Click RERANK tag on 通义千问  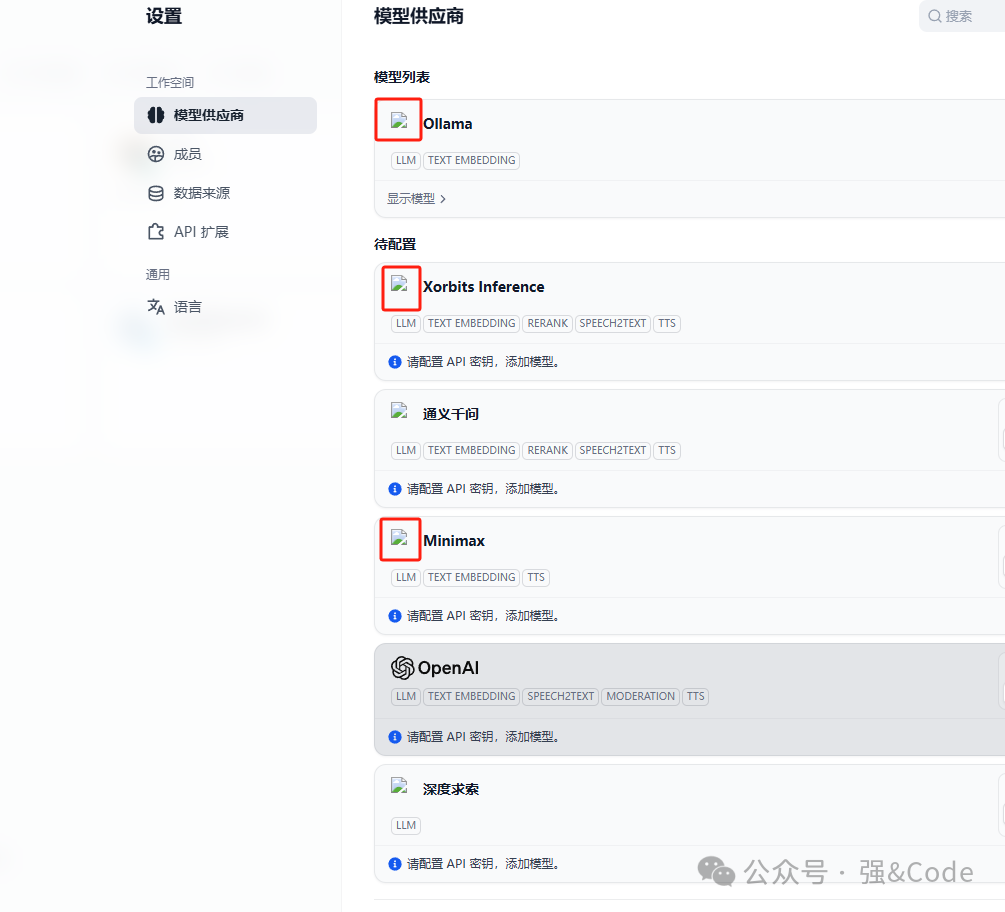(547, 451)
